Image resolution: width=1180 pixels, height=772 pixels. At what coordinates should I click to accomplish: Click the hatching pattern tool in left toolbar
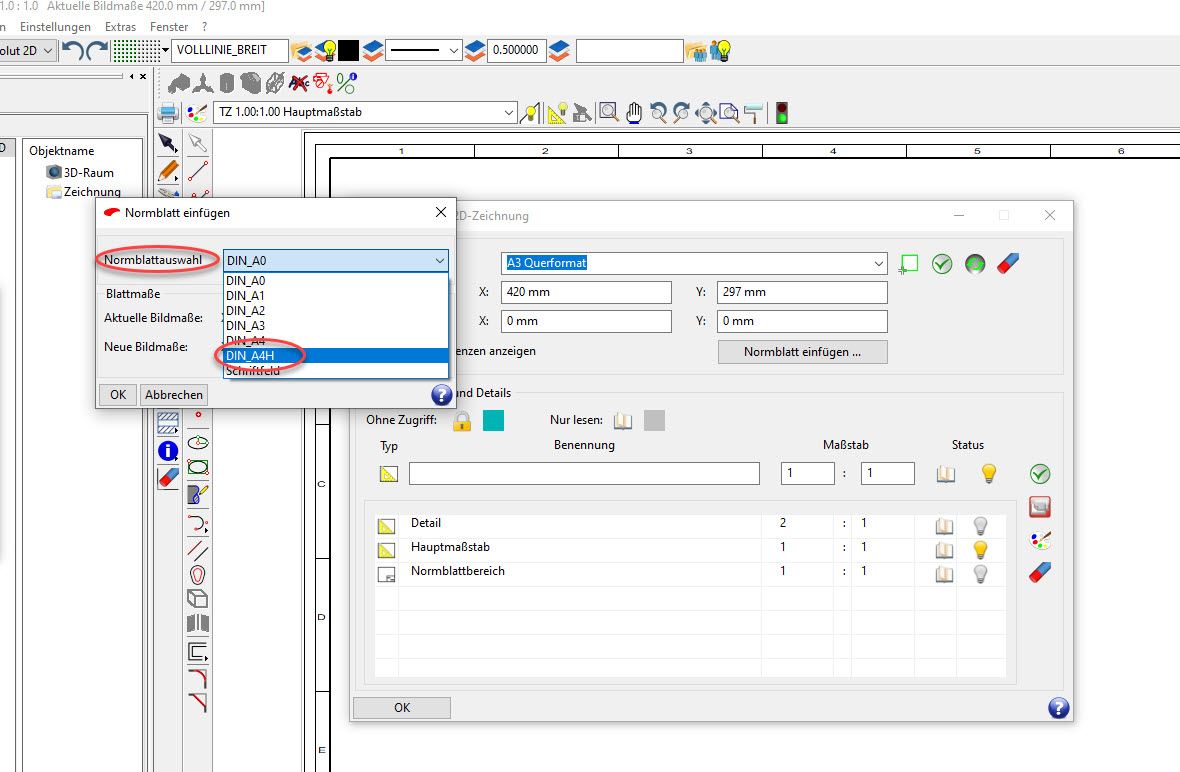pos(168,423)
